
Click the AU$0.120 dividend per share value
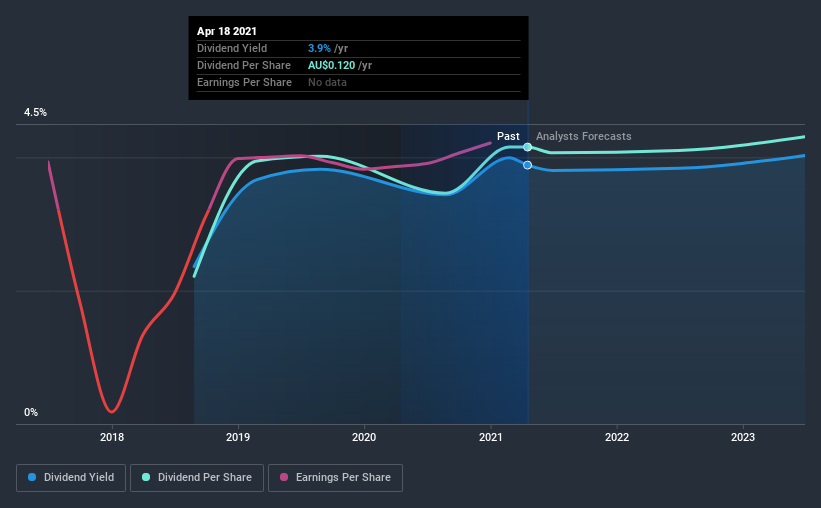click(331, 65)
